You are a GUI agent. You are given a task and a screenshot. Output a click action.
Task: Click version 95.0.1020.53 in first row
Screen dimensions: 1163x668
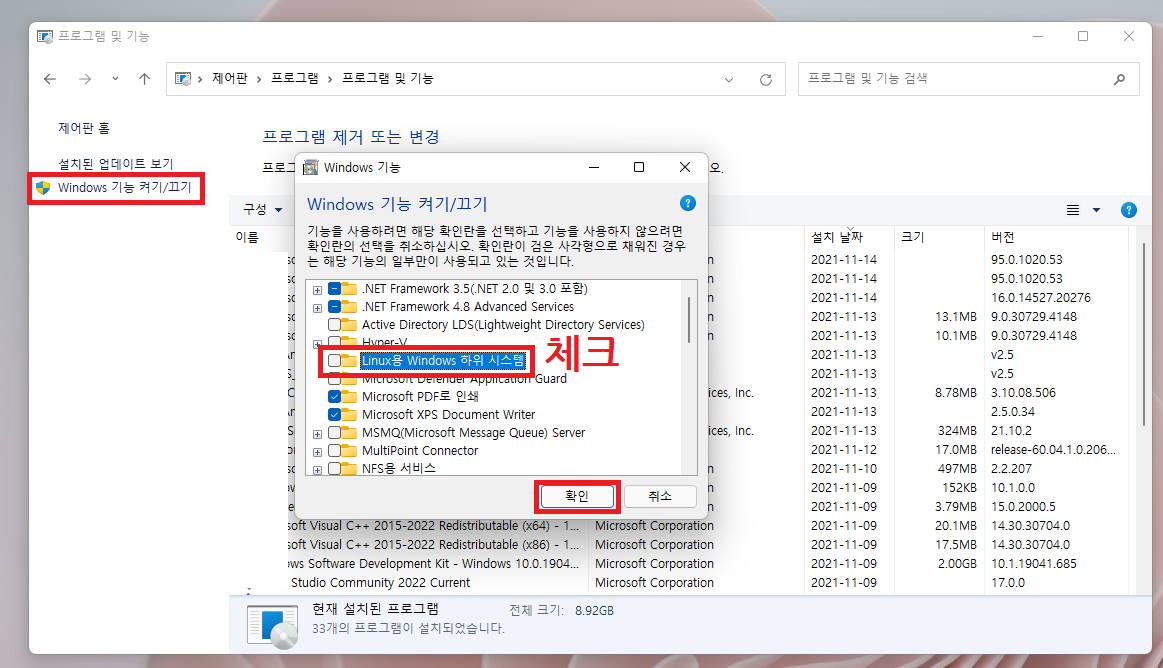[1027, 259]
